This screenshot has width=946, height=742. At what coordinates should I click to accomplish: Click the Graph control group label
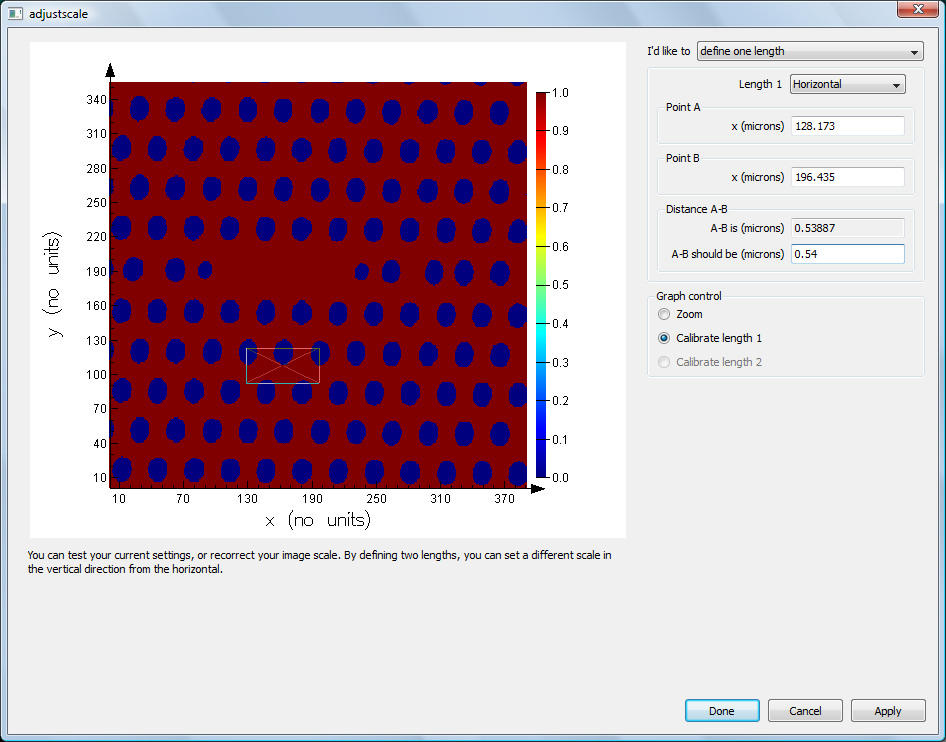pos(688,296)
